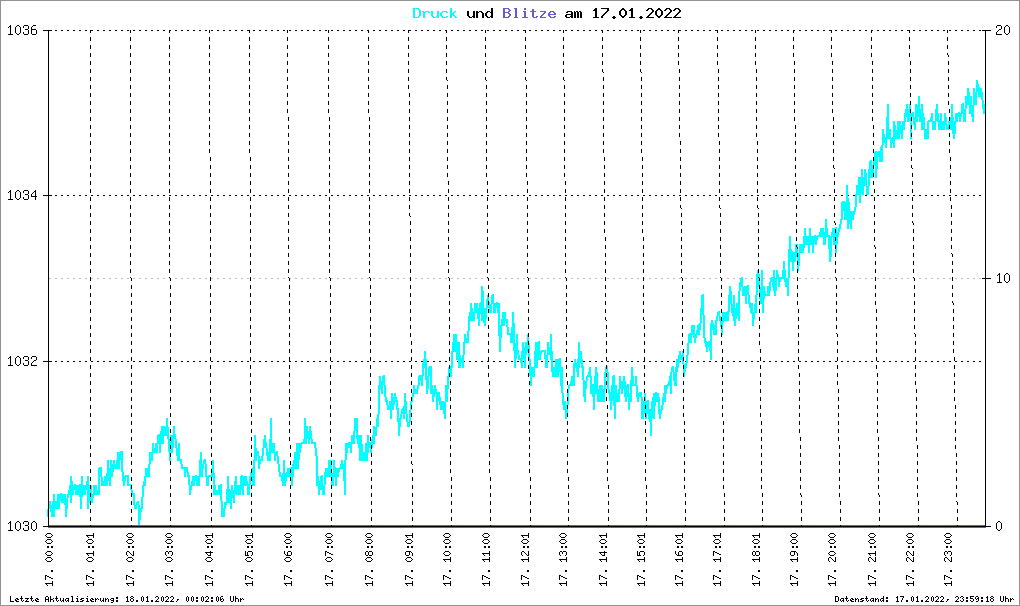Click the time label '17. 15:01'
The height and width of the screenshot is (606, 1020).
(642, 560)
